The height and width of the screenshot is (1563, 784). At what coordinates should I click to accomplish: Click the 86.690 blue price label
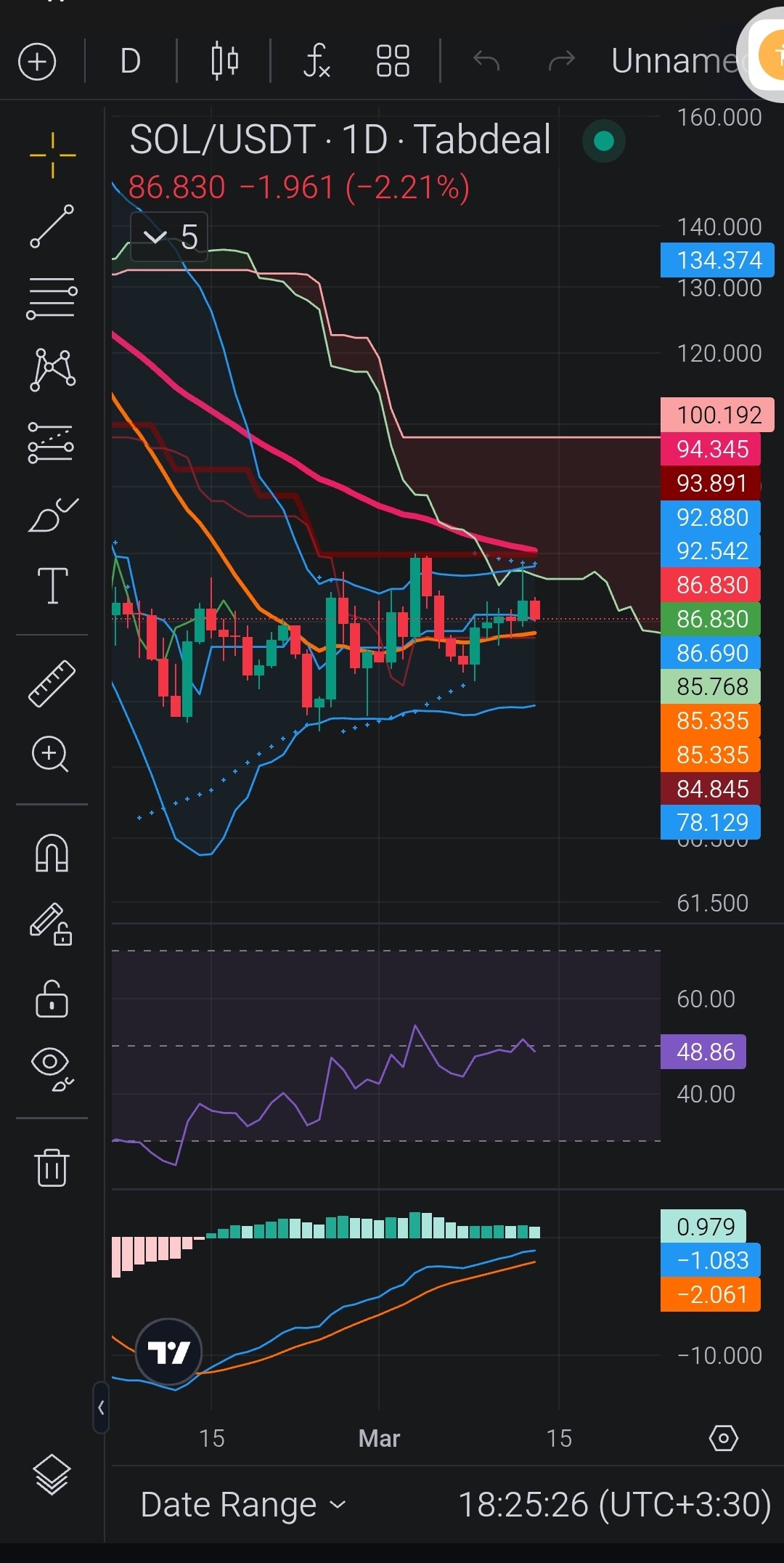(x=711, y=653)
